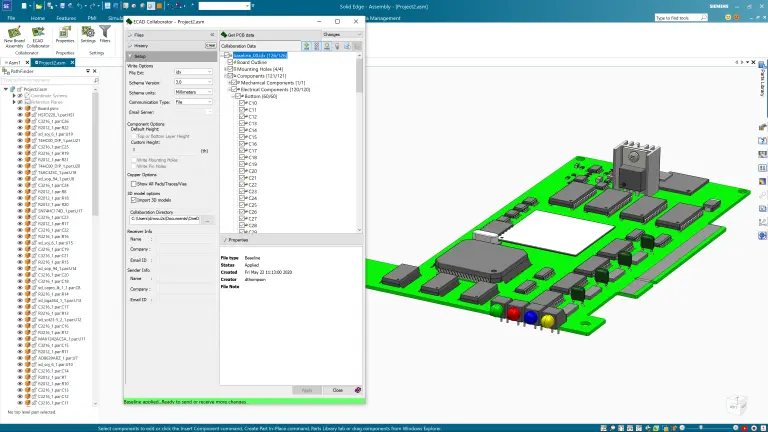The height and width of the screenshot is (432, 768).
Task: Open the Schema units Millimeters dropdown
Action: tap(193, 92)
